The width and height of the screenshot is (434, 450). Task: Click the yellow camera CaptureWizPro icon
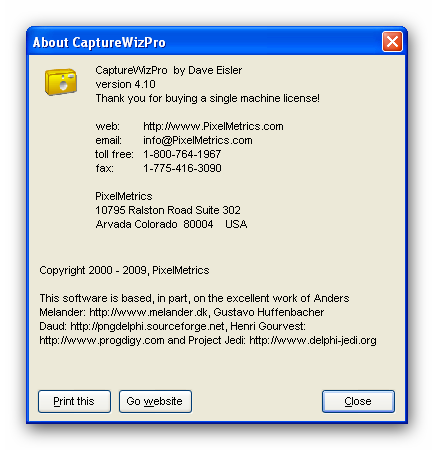(x=61, y=82)
